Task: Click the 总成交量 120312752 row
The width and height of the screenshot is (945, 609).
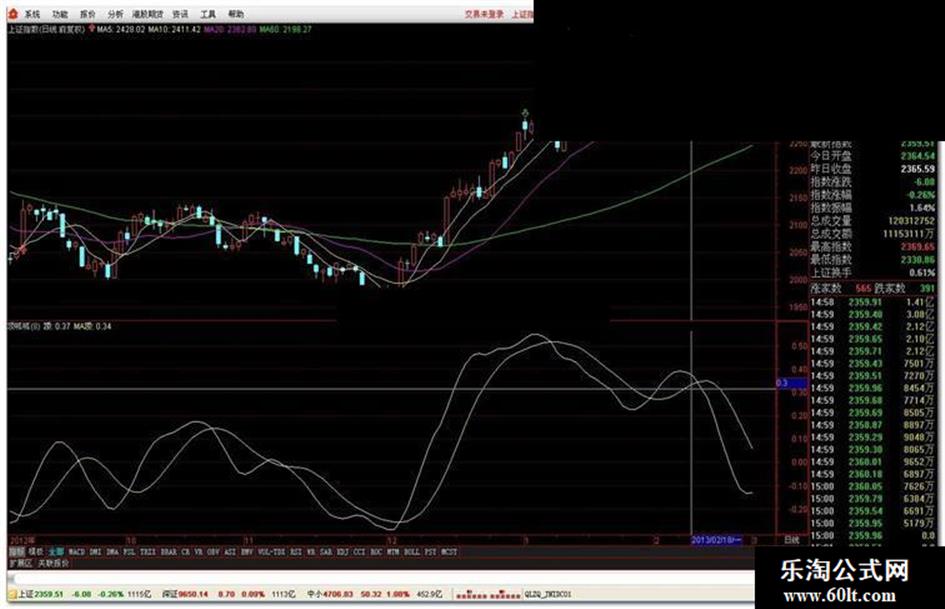Action: (872, 221)
